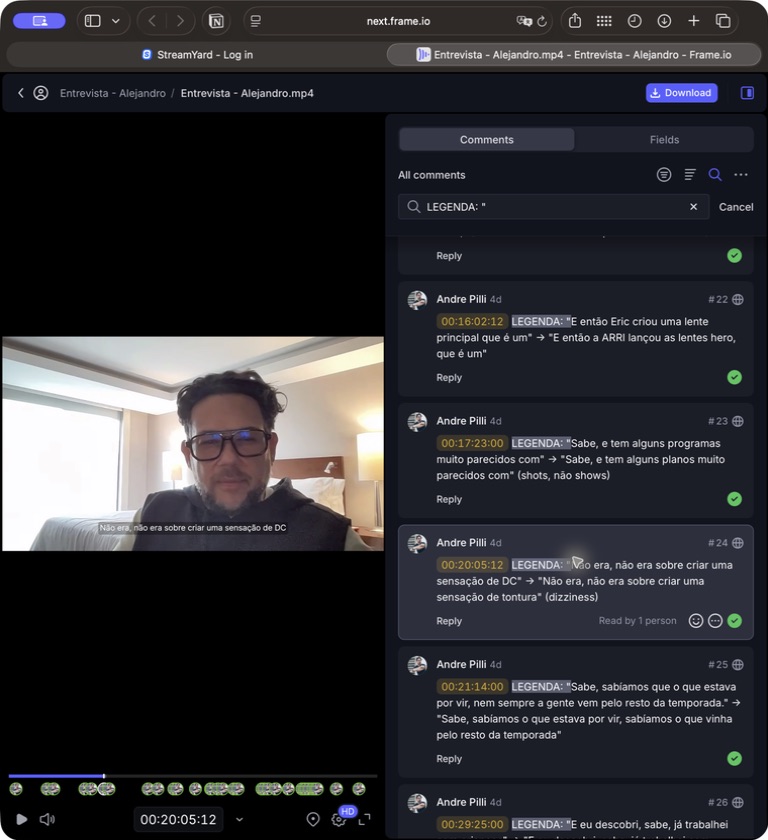Open the comment sort icon
This screenshot has height=840, width=768.
(x=690, y=175)
